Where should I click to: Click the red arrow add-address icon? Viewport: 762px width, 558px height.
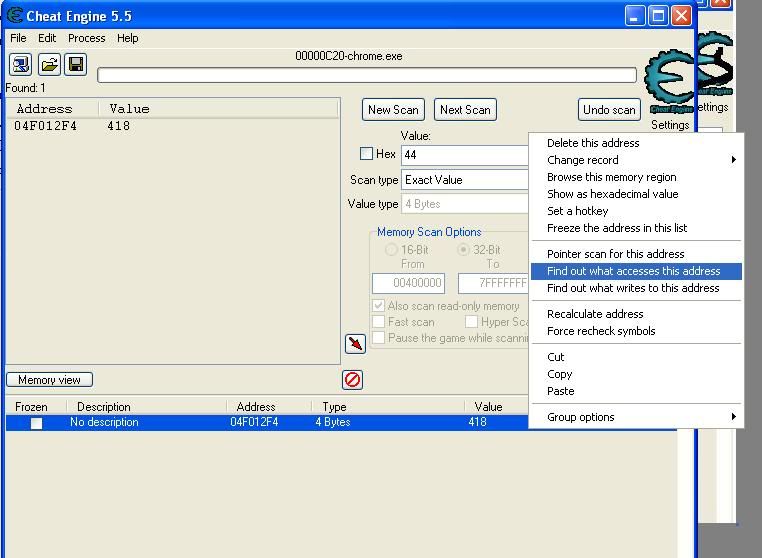pos(355,344)
